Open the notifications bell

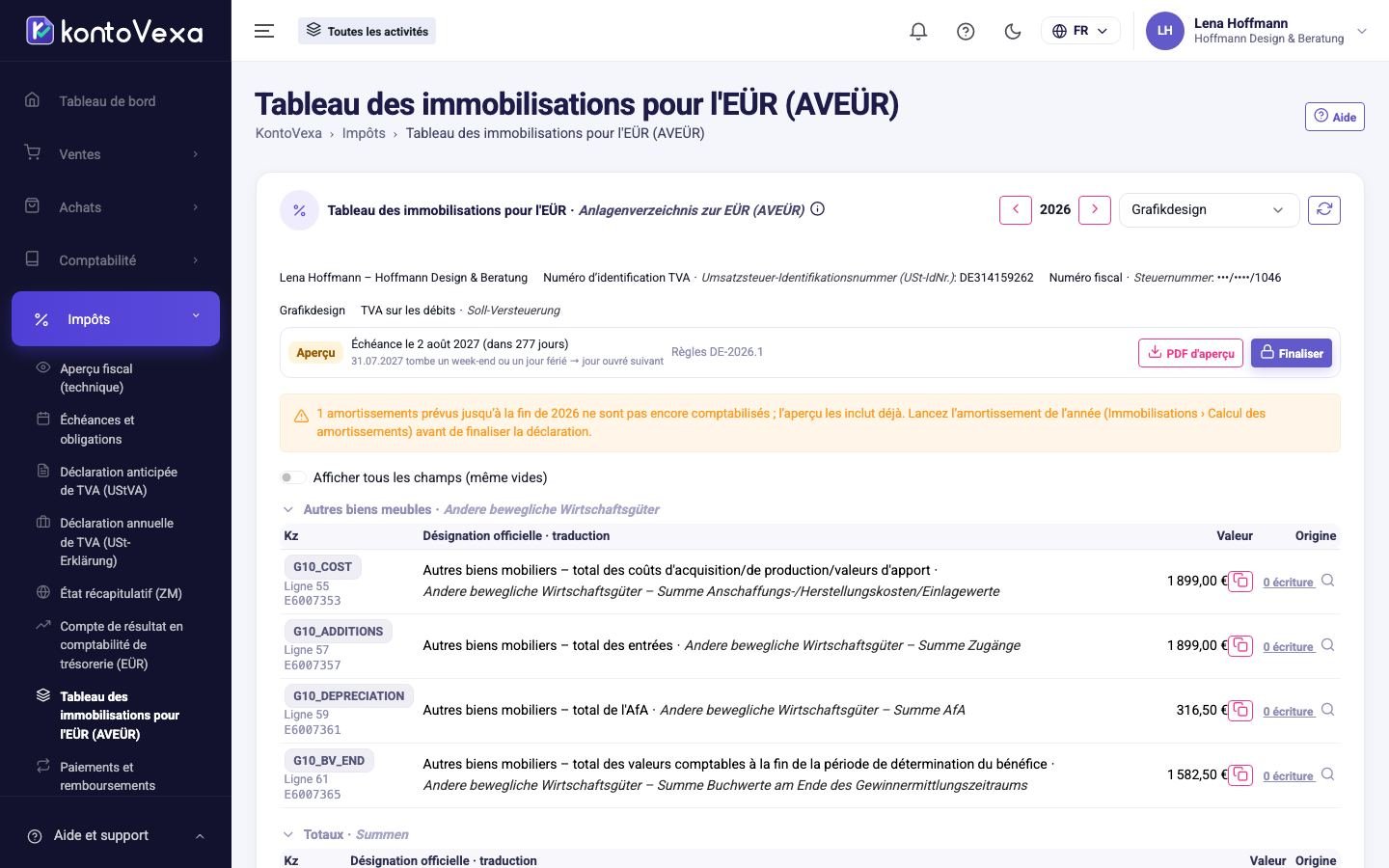pyautogui.click(x=918, y=31)
